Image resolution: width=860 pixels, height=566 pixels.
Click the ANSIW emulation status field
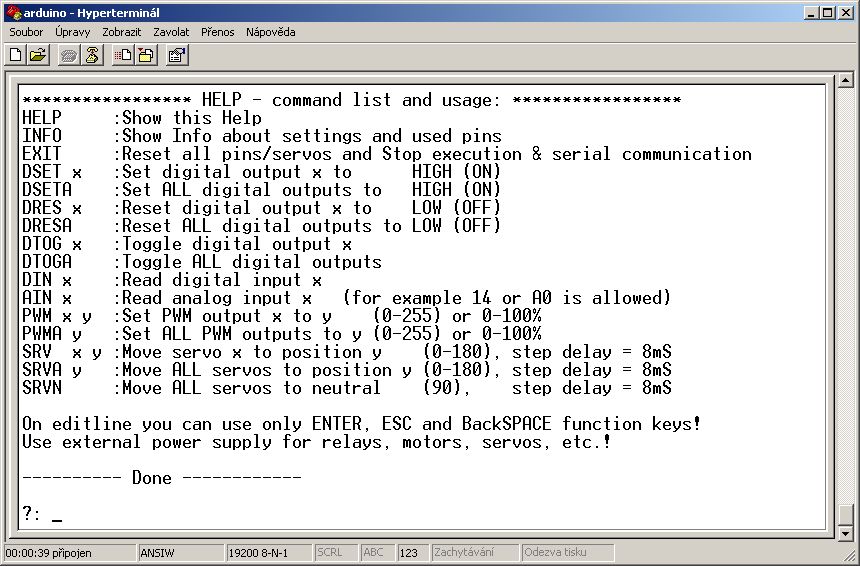tap(180, 552)
